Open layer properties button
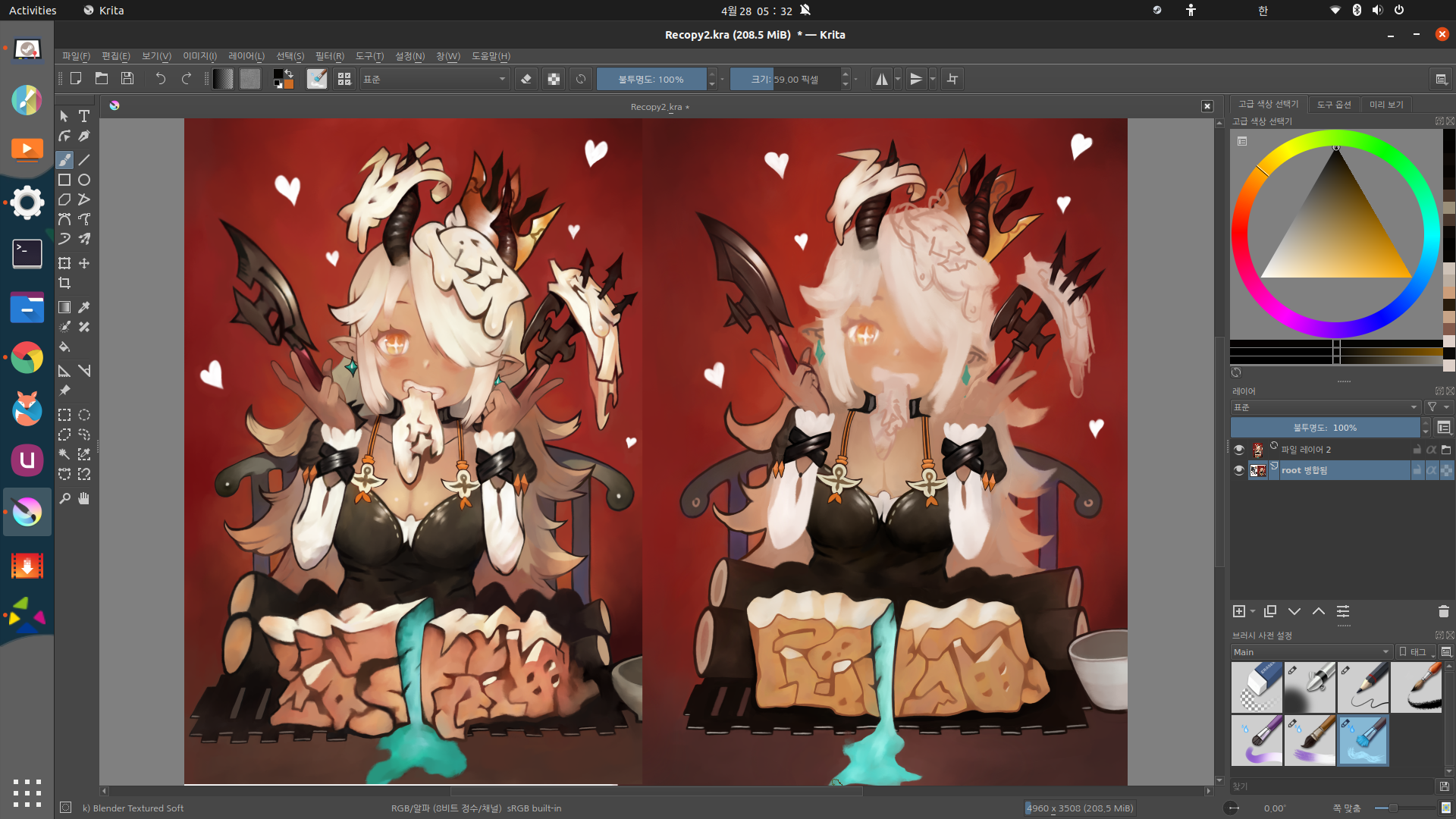Viewport: 1456px width, 819px height. pos(1343,611)
